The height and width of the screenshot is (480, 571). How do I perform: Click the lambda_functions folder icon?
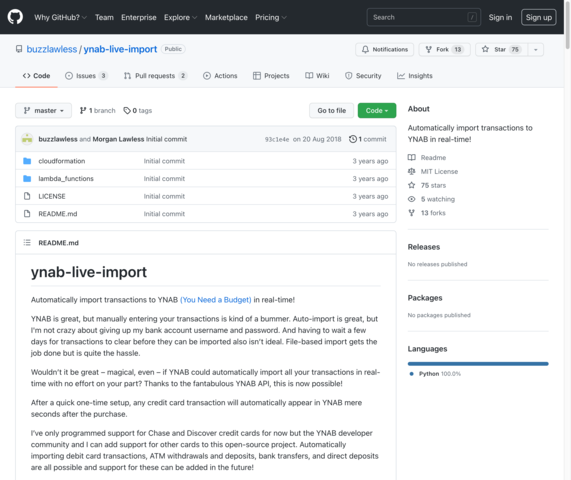[x=27, y=178]
